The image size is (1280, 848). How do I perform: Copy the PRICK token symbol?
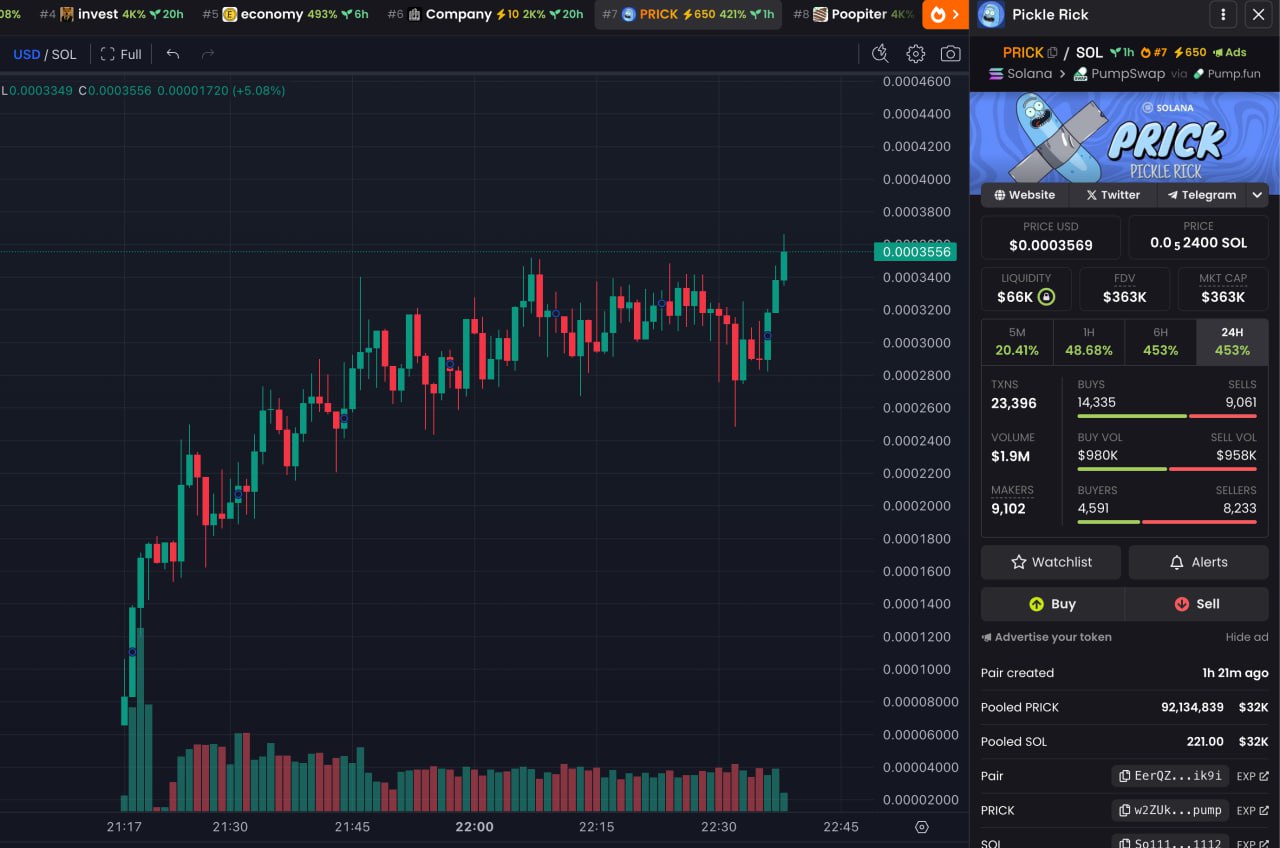(1052, 53)
